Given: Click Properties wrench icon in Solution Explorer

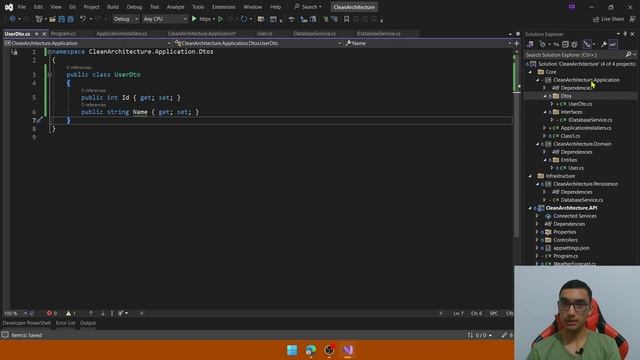Looking at the screenshot, I should coord(604,44).
